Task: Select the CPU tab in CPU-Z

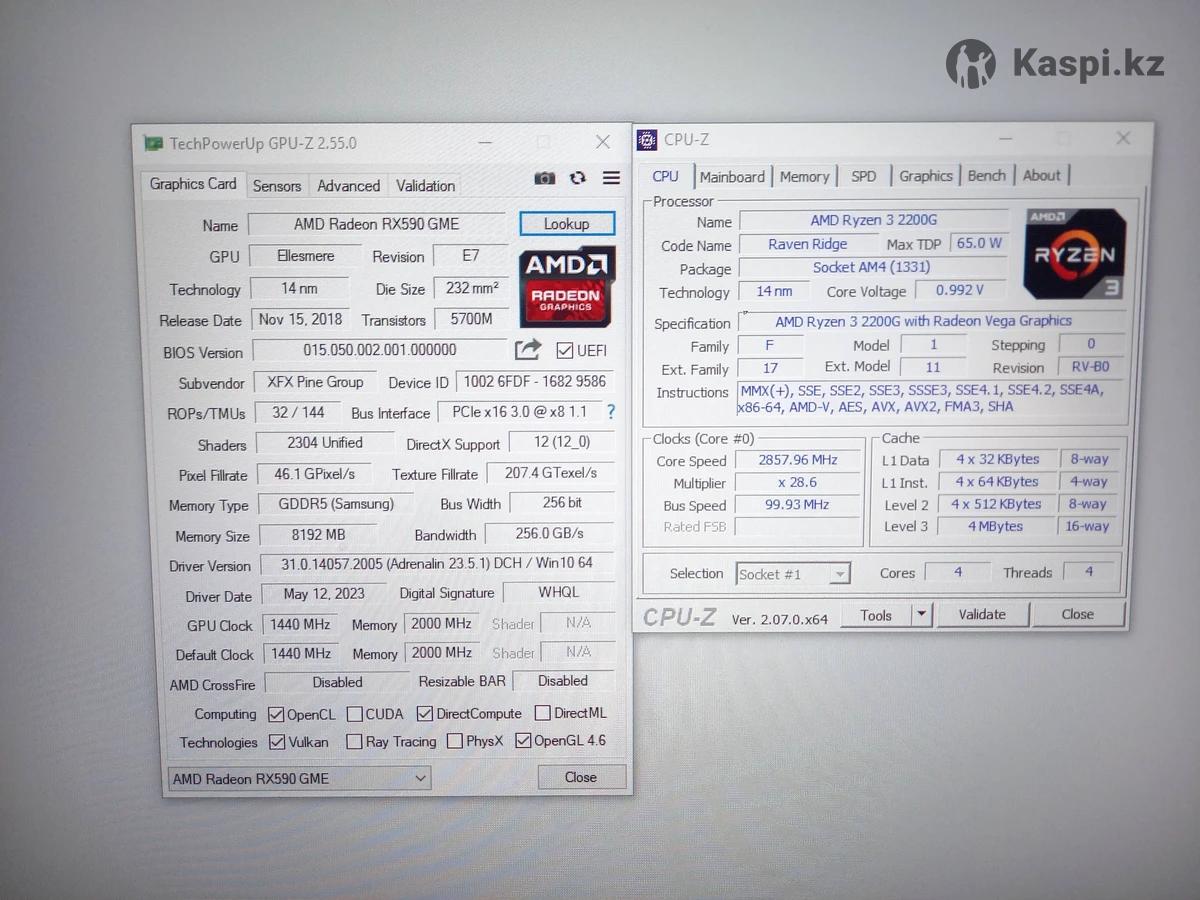Action: point(665,176)
